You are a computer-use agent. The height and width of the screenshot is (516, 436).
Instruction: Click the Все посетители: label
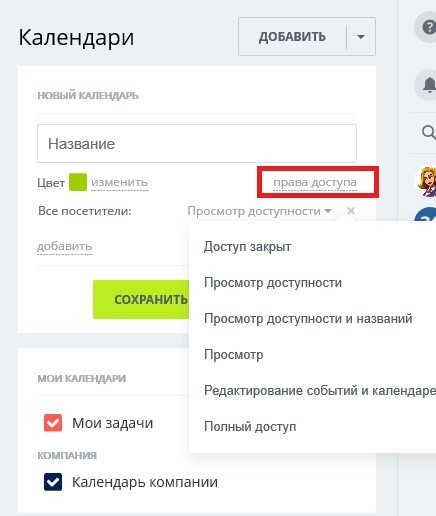coord(85,211)
